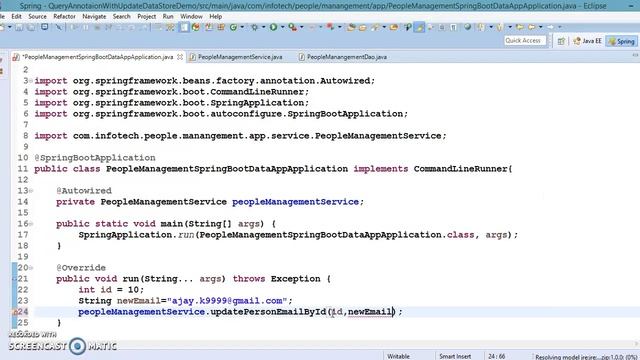Open the Refactor menu
Screen dimensions: 640x360
click(x=64, y=17)
